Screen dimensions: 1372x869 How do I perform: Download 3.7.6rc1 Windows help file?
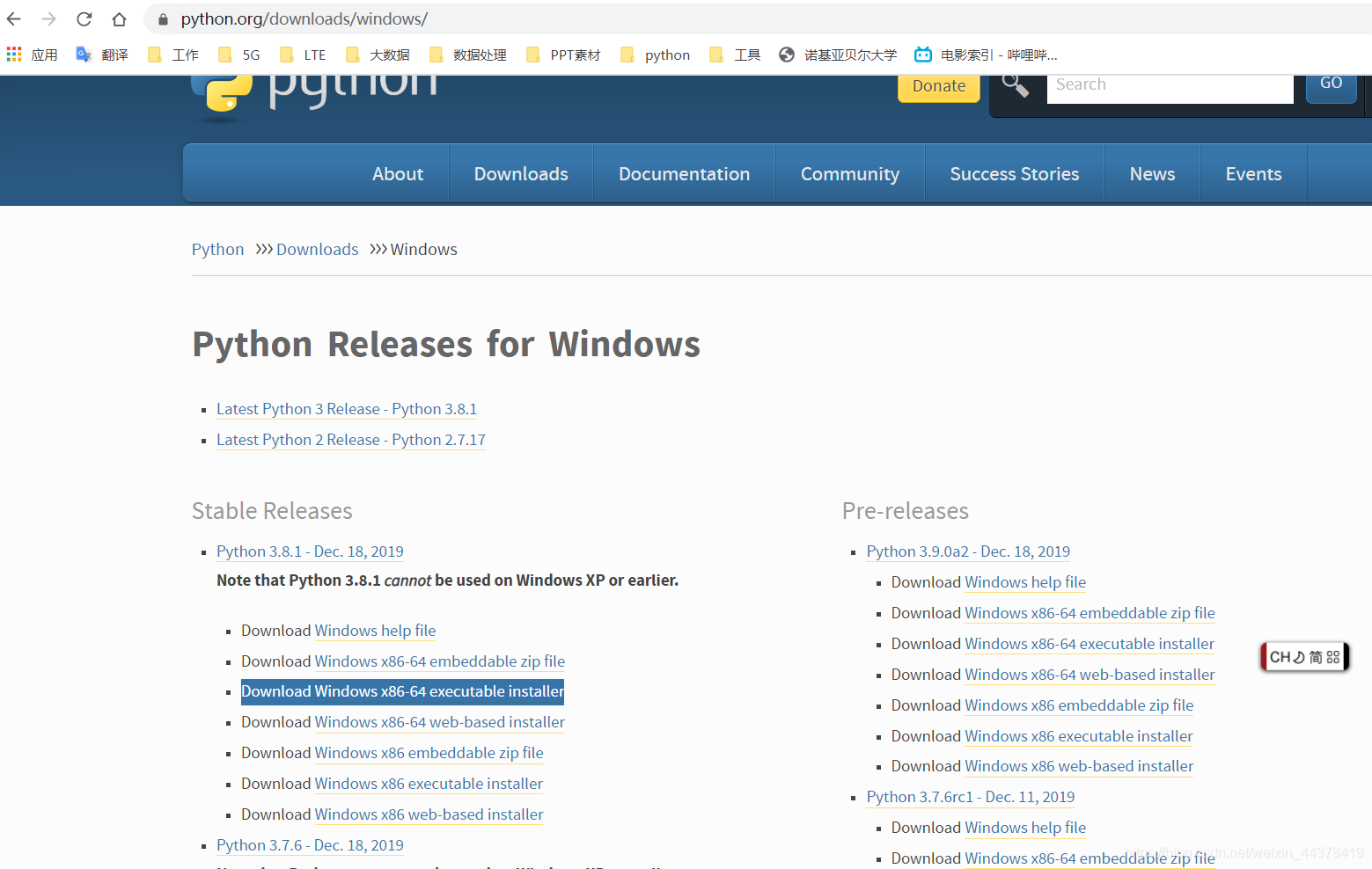pos(1025,828)
